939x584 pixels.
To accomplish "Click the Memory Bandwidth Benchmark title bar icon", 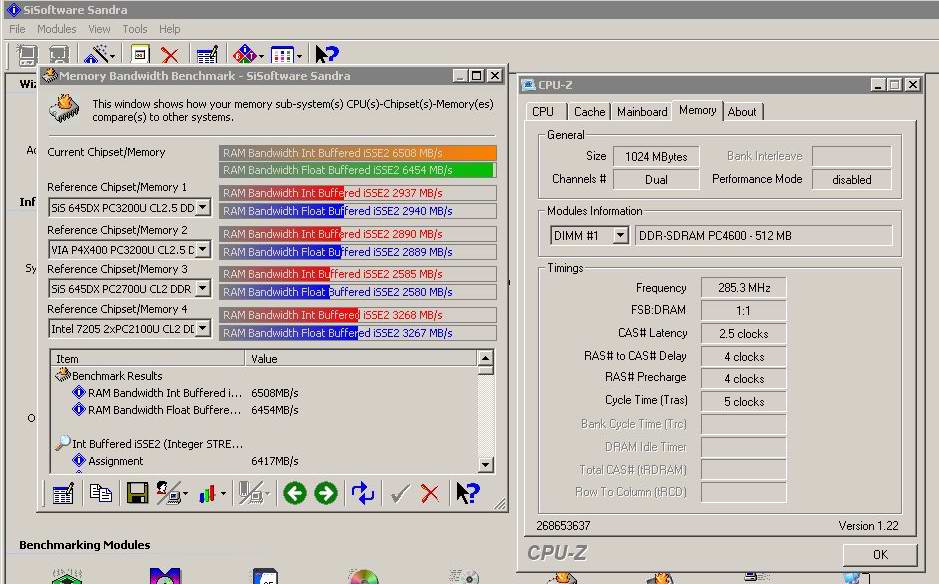I will point(50,75).
